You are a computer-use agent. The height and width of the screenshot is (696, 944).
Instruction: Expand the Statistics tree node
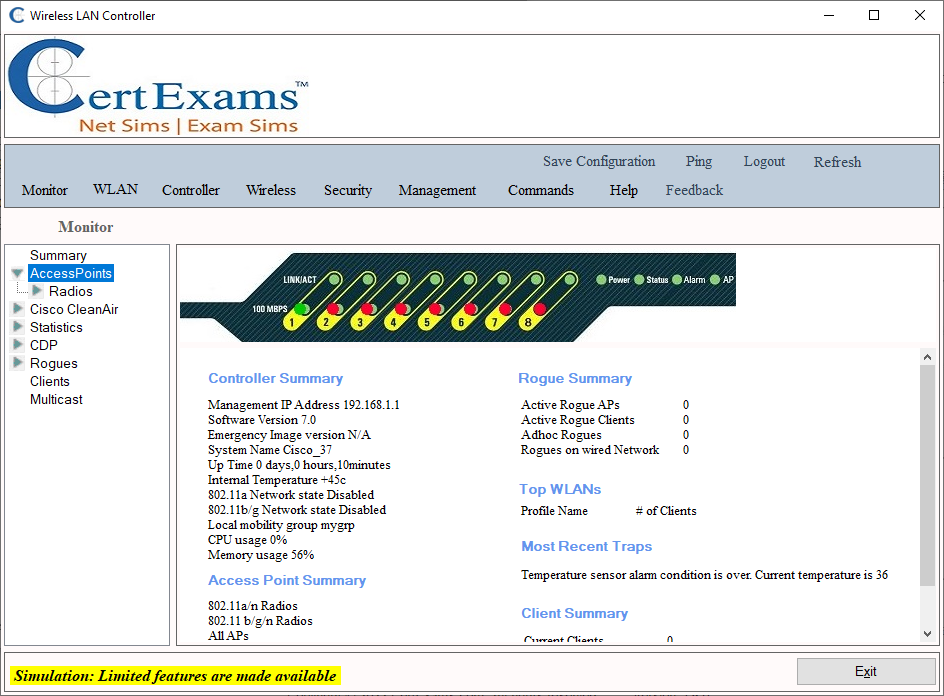click(x=17, y=326)
